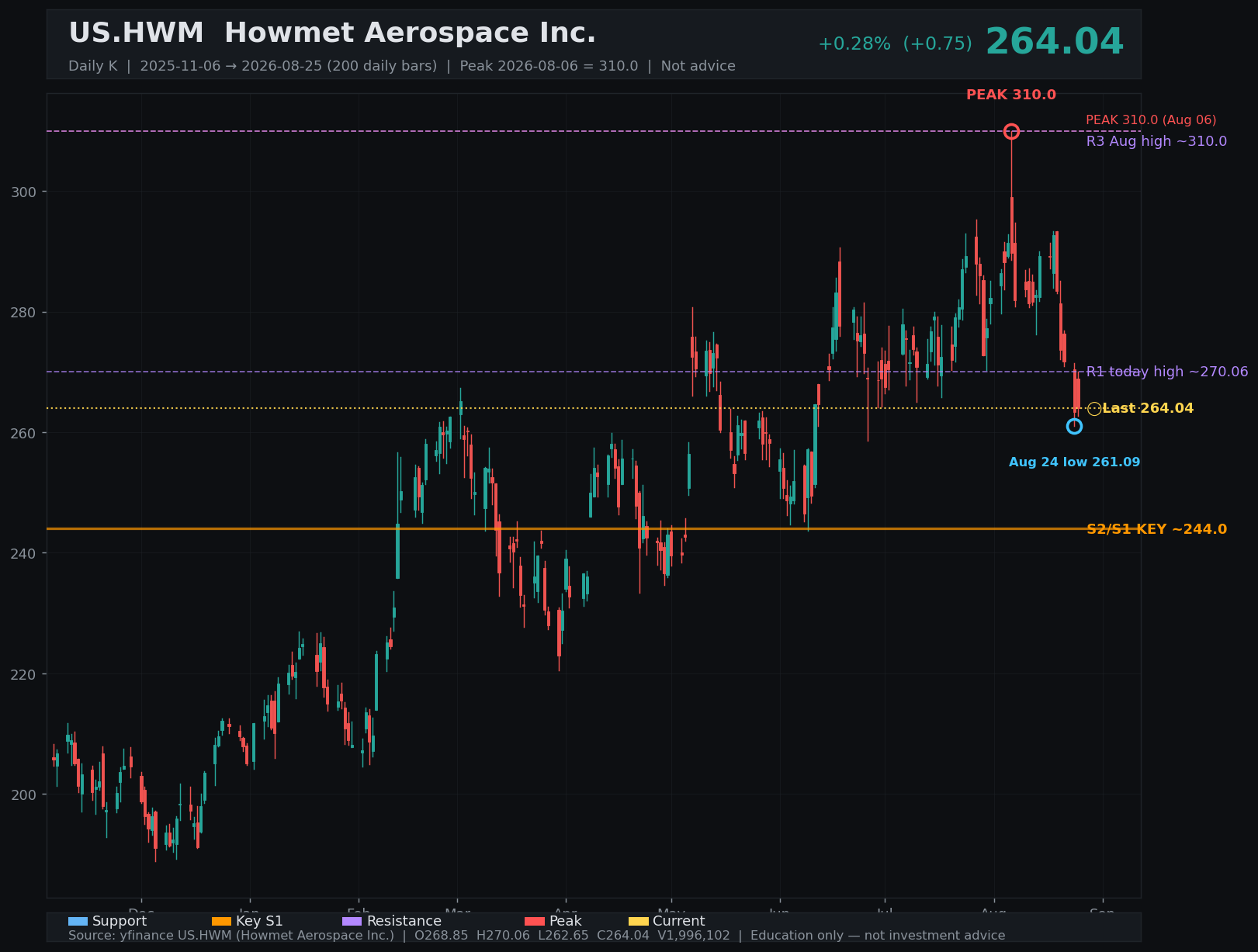Click the red peak marker circle at 310.0
Screen dimensions: 1258x952
[x=1011, y=131]
